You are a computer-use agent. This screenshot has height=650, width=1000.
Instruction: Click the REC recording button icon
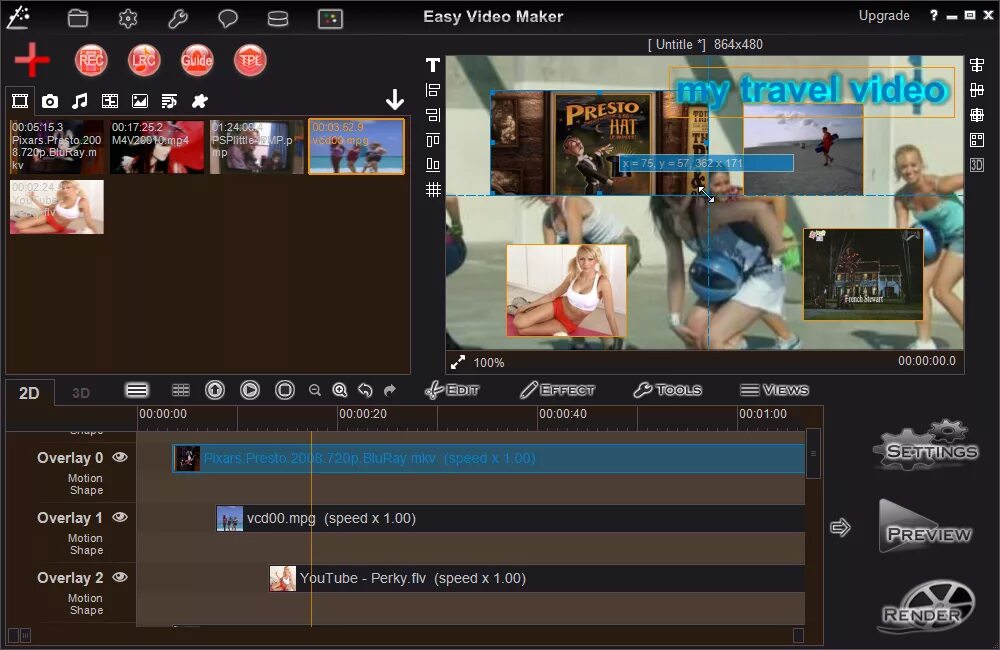(91, 60)
